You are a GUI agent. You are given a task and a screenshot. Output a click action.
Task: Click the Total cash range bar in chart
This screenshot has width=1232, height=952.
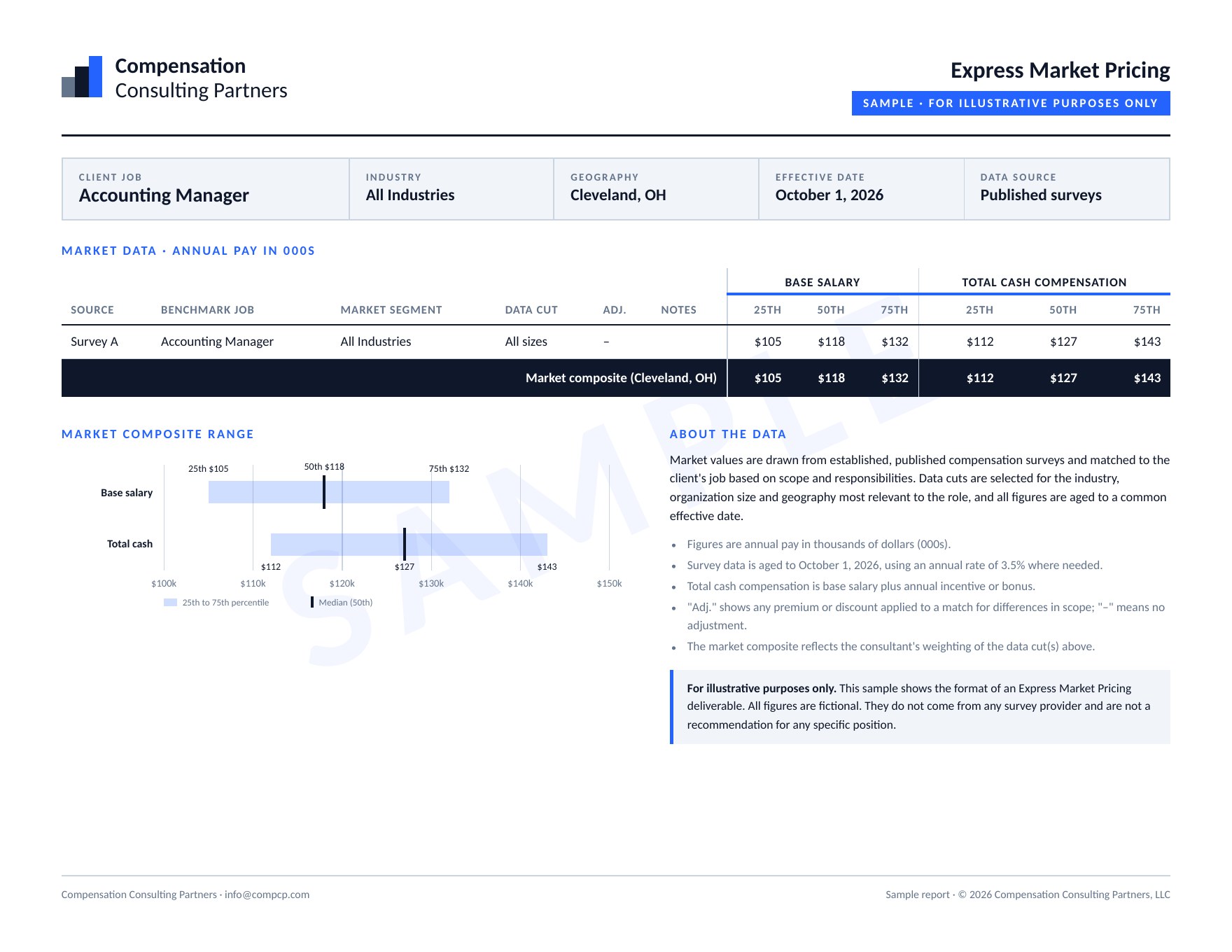(409, 545)
